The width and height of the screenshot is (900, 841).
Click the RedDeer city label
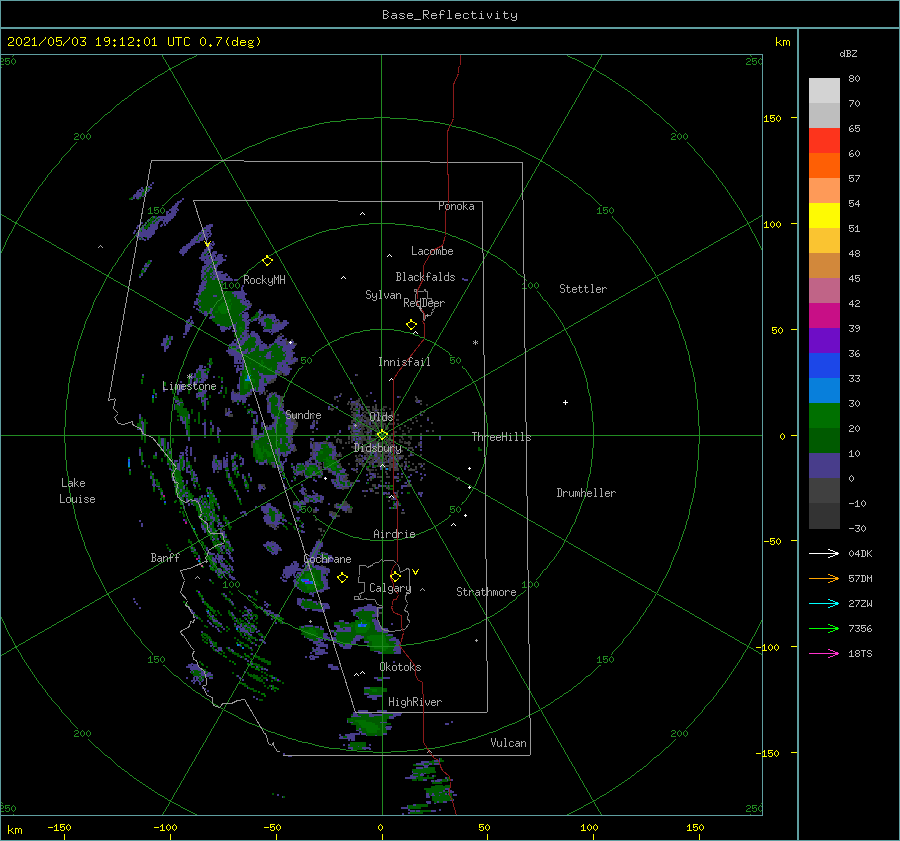click(424, 303)
